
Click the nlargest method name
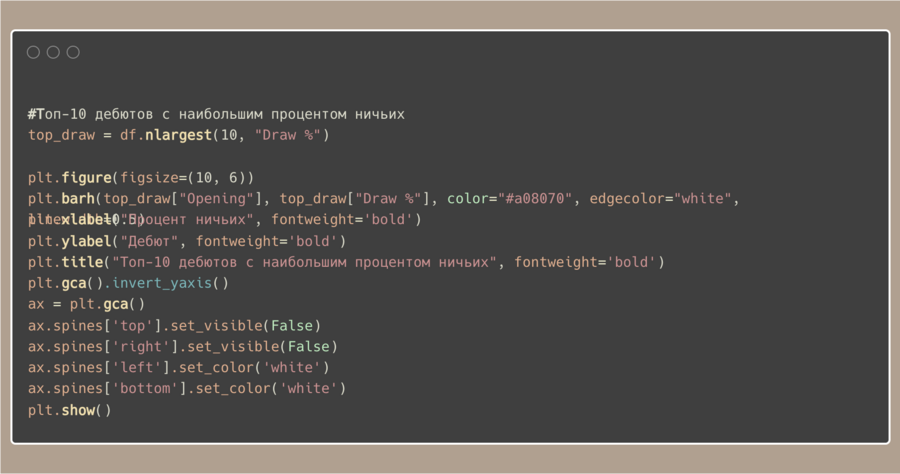point(178,135)
